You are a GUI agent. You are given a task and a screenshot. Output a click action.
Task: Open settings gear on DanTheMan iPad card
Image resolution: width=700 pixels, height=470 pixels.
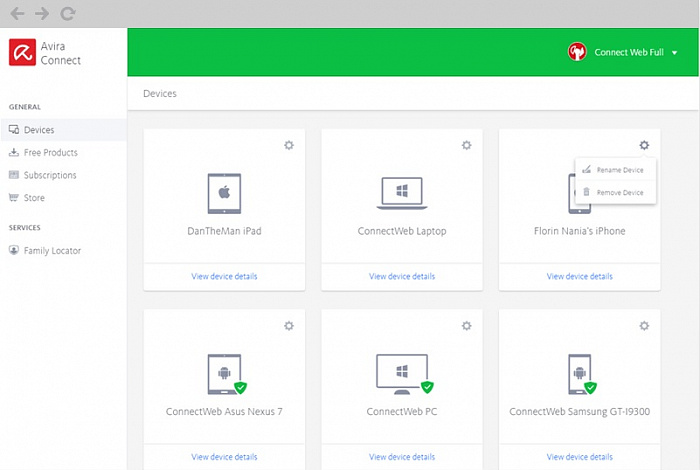(289, 145)
